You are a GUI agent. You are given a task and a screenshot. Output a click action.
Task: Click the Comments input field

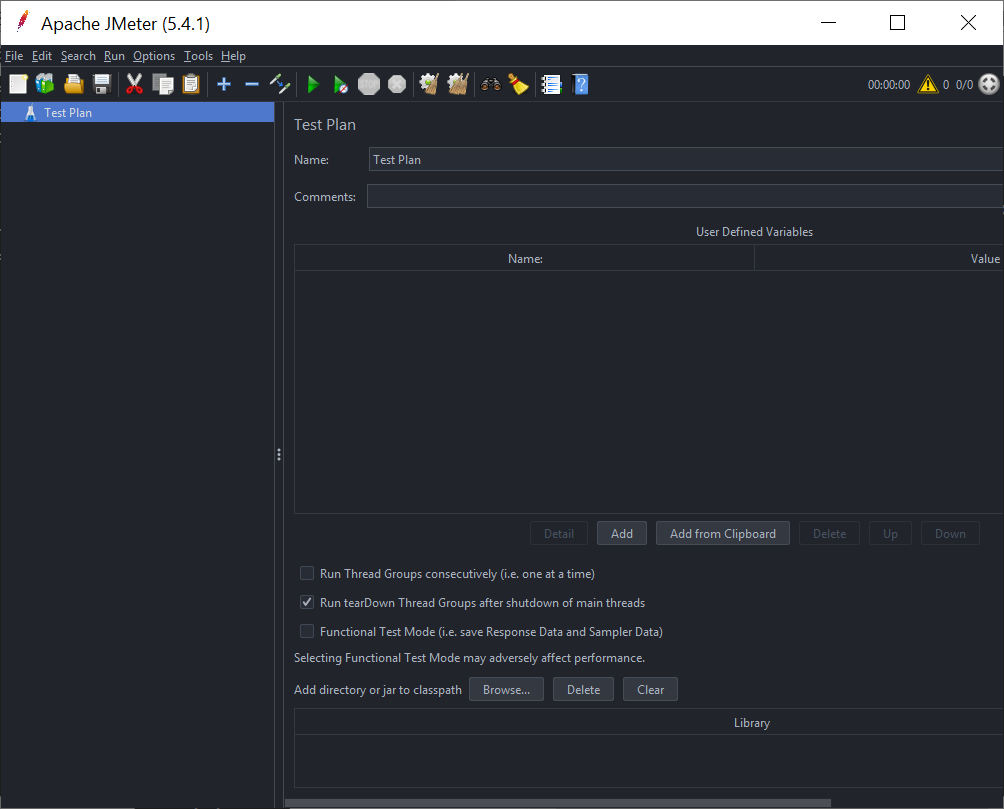click(x=685, y=196)
